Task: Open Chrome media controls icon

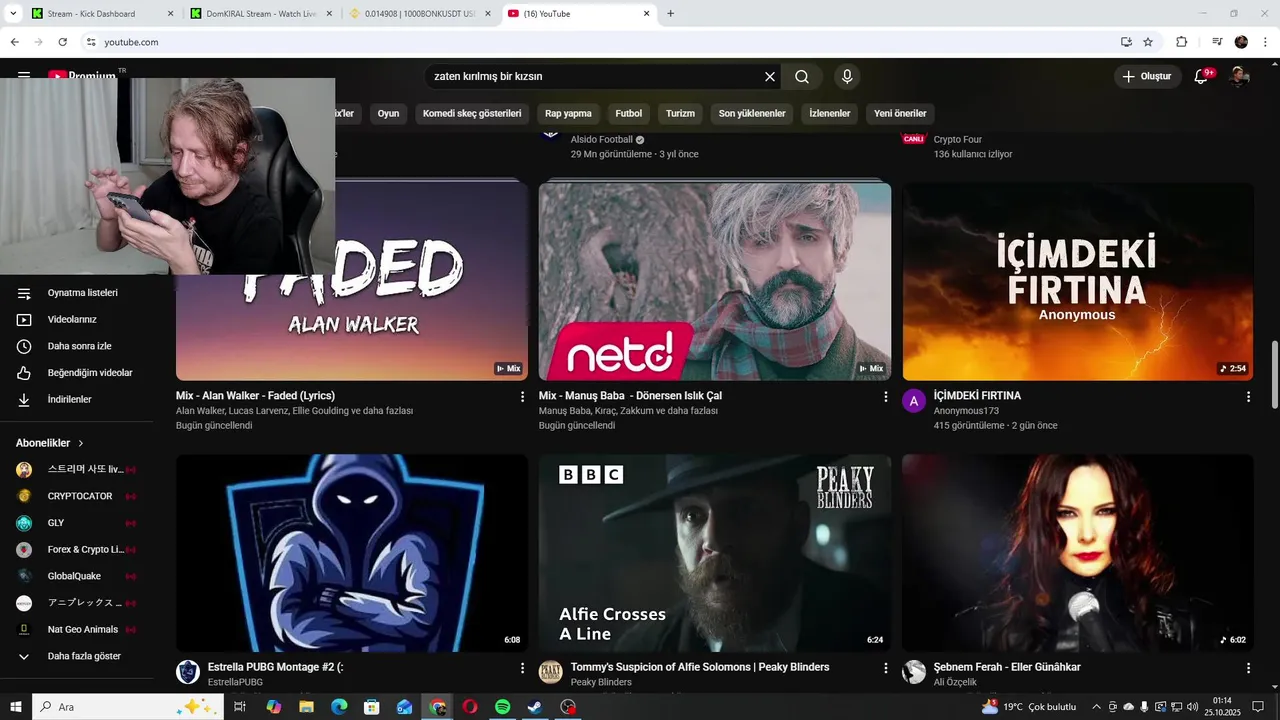Action: [x=1217, y=42]
